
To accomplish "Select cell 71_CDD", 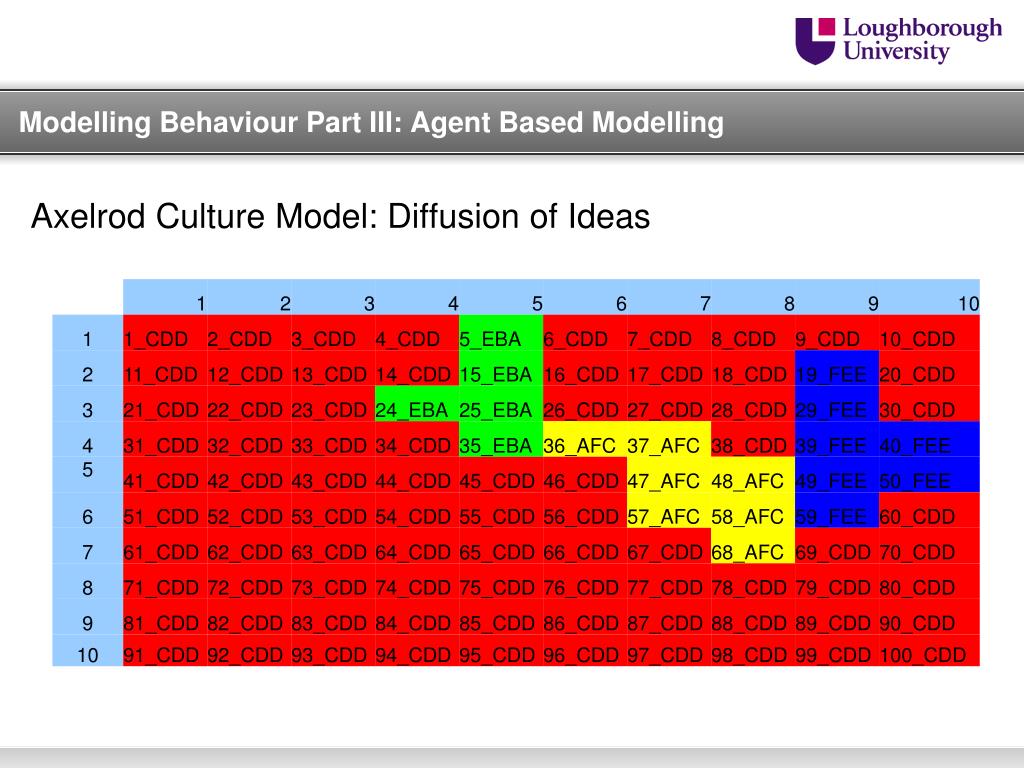I will [x=165, y=581].
